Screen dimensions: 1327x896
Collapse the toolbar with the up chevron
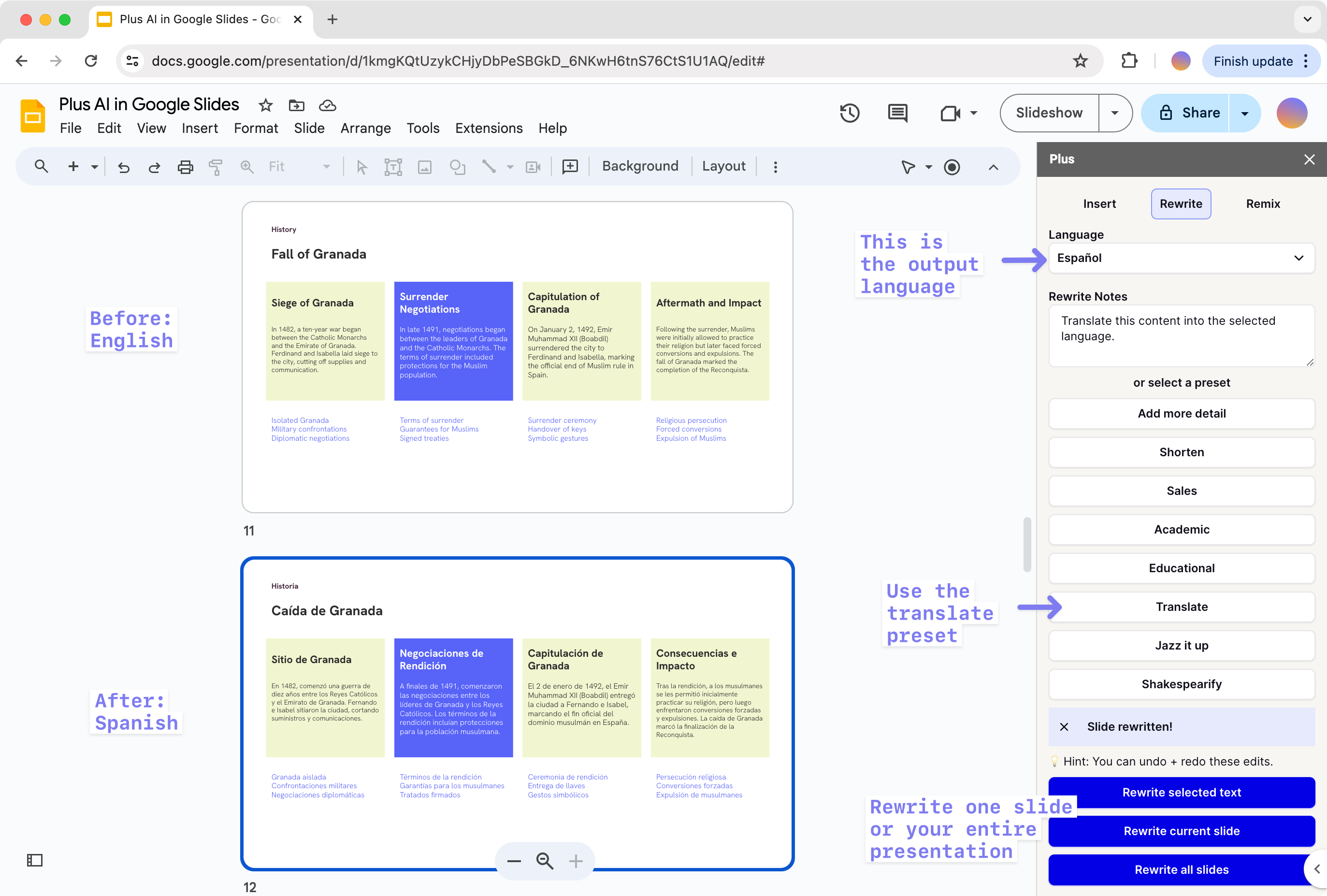coord(994,167)
